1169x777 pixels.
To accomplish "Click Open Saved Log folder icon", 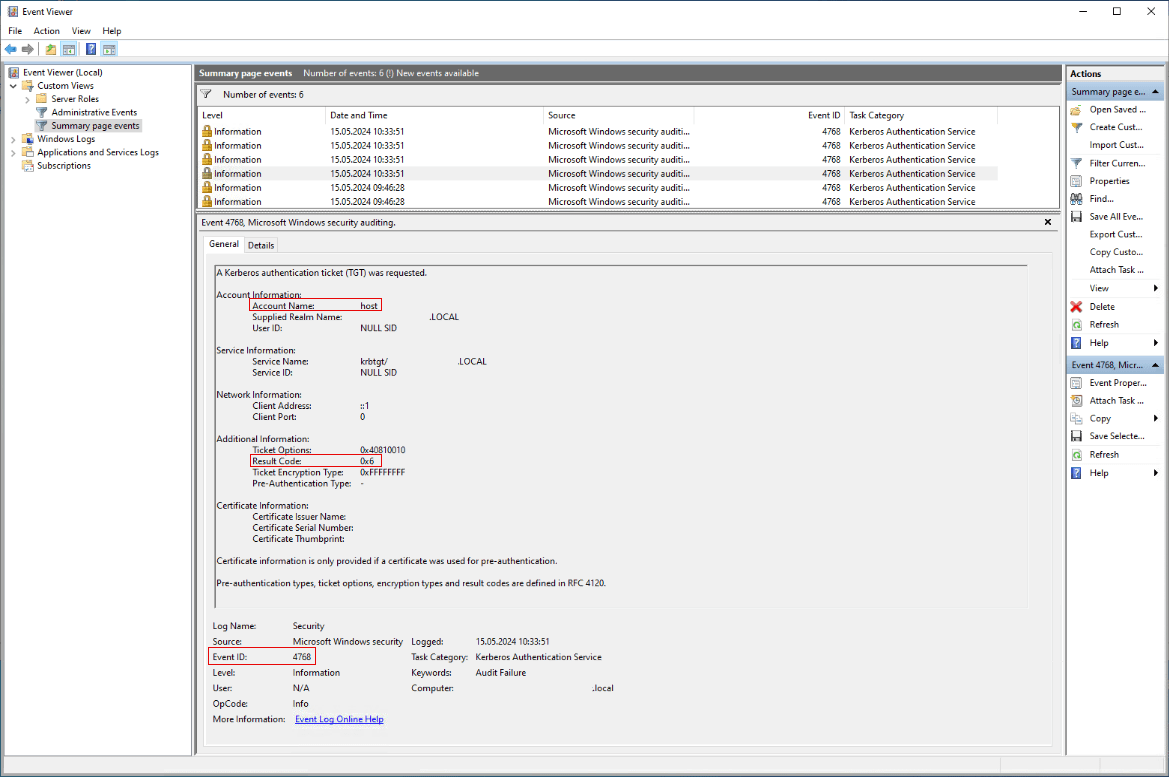I will pos(1076,110).
